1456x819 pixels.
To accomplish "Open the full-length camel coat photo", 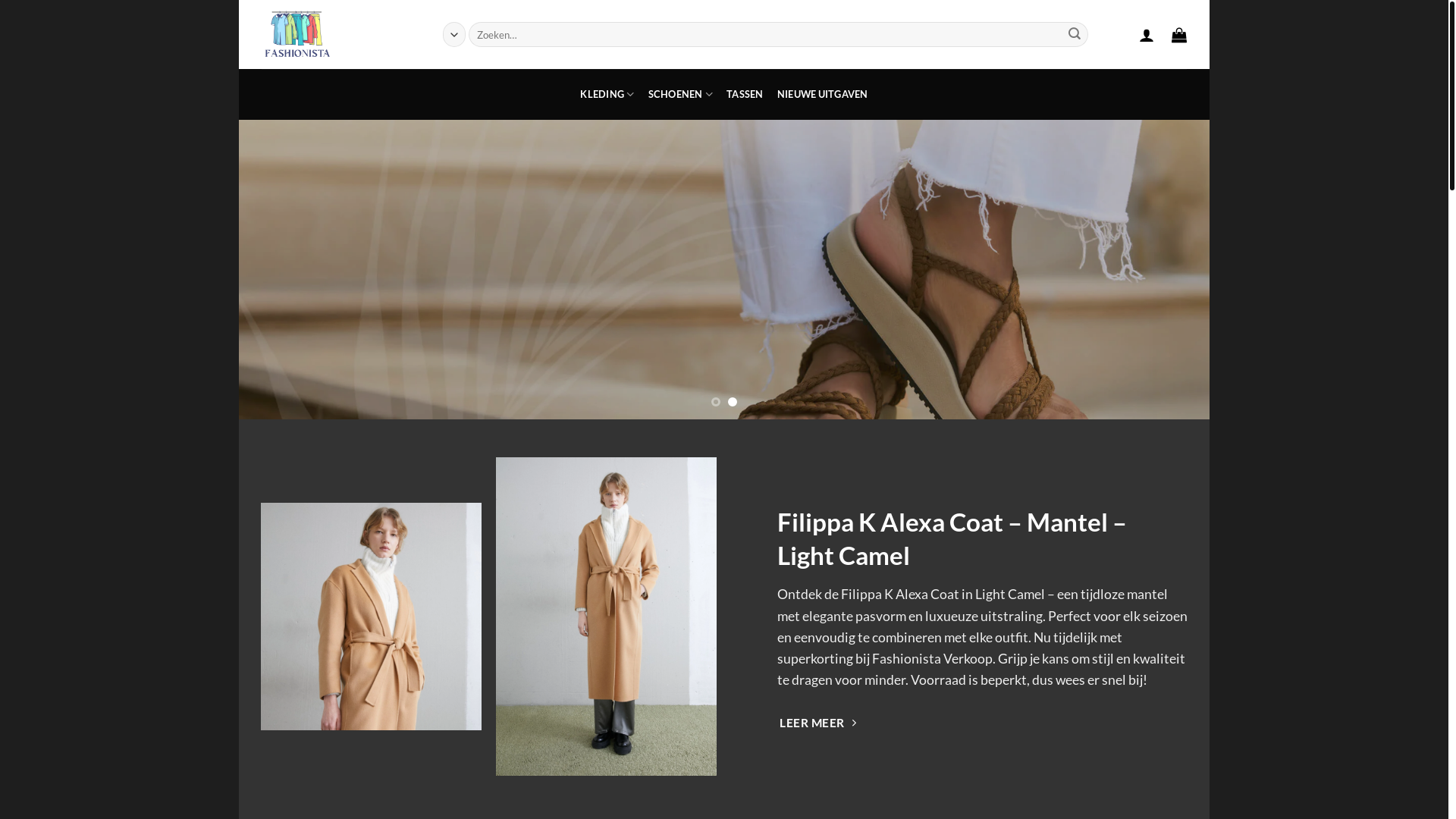I will point(606,617).
